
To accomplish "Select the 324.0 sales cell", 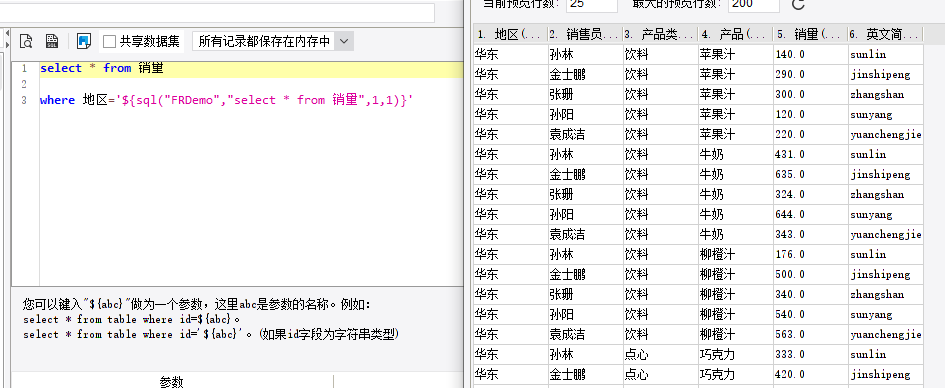I will 810,195.
